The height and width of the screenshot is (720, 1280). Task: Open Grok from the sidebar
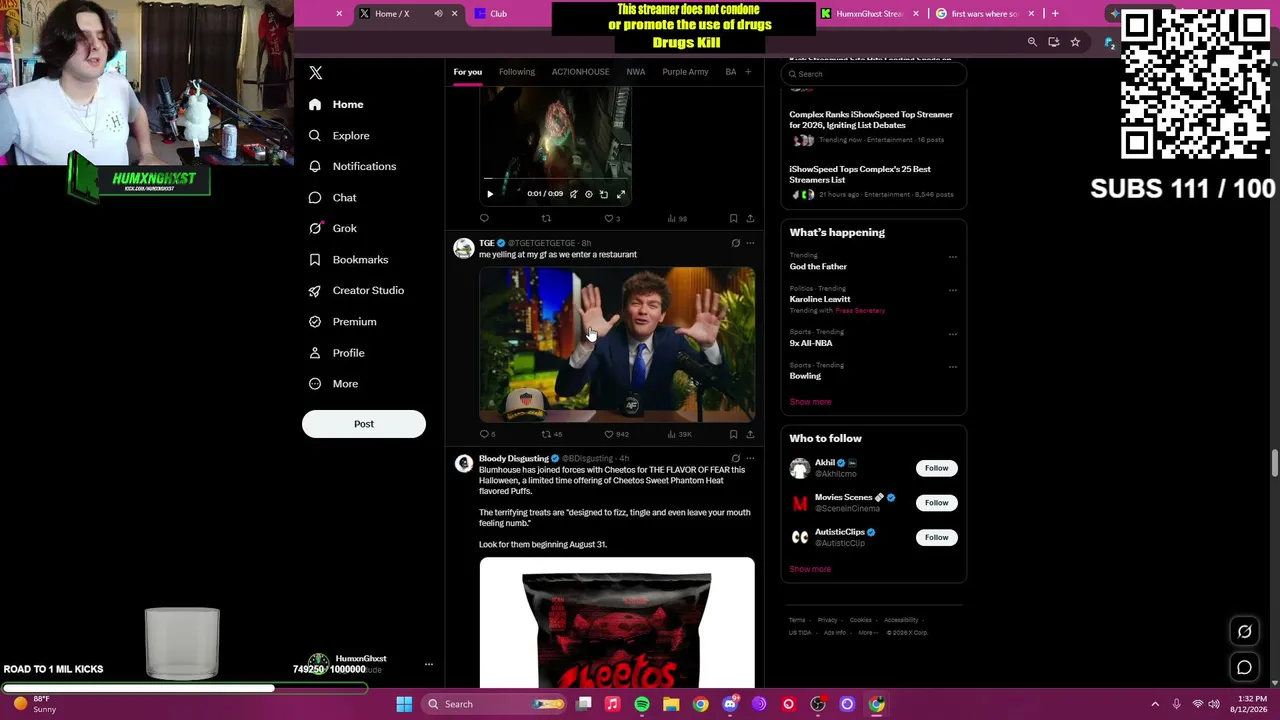pos(332,228)
